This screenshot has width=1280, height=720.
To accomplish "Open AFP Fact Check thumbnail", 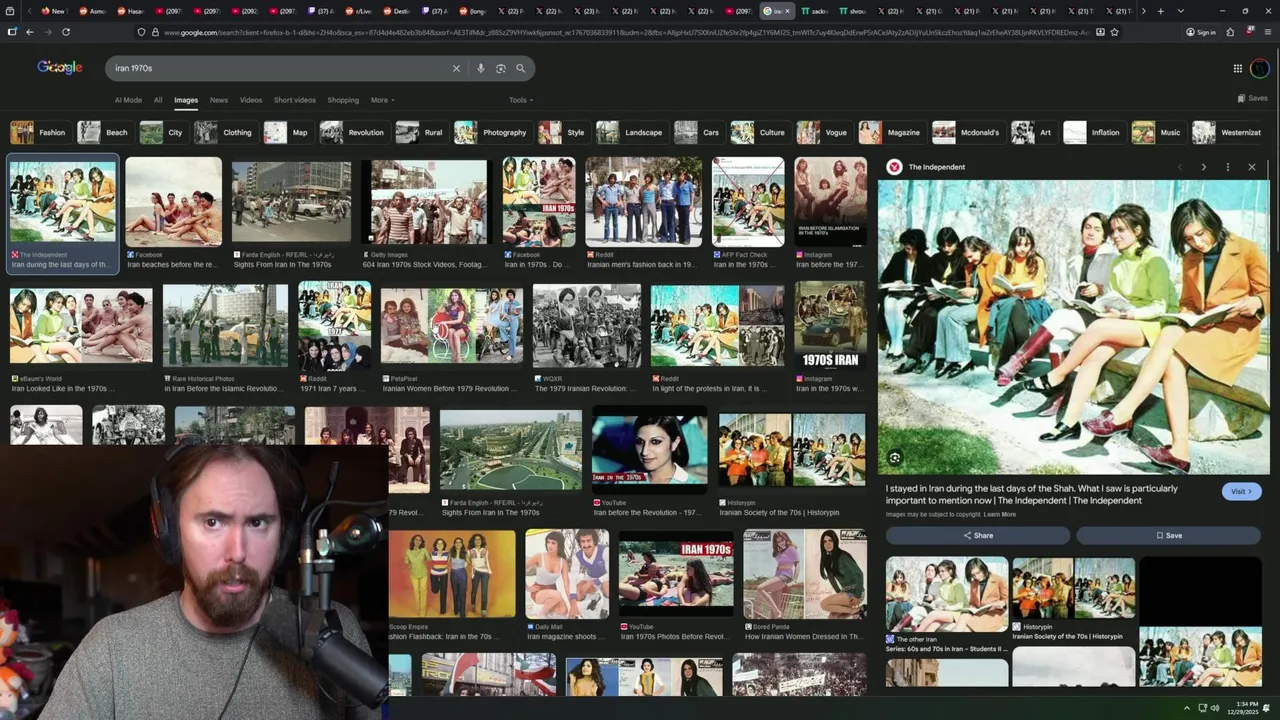I will click(748, 201).
